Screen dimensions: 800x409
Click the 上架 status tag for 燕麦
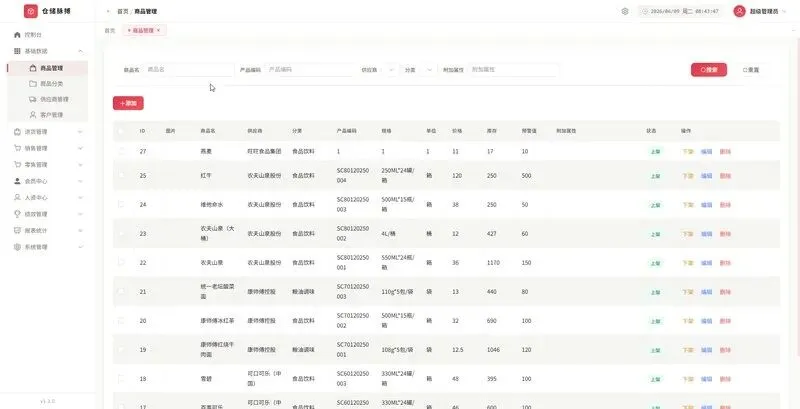tap(655, 151)
